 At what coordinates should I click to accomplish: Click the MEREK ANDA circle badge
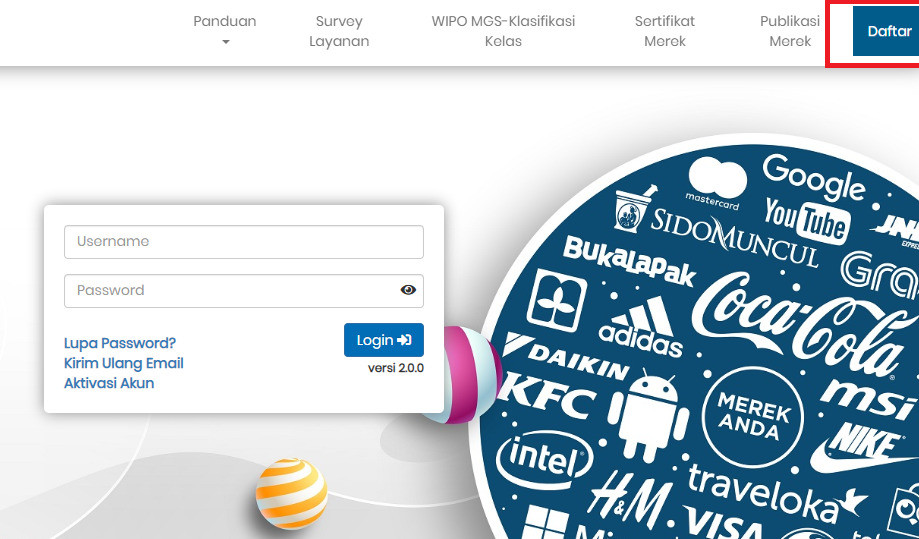pos(752,417)
